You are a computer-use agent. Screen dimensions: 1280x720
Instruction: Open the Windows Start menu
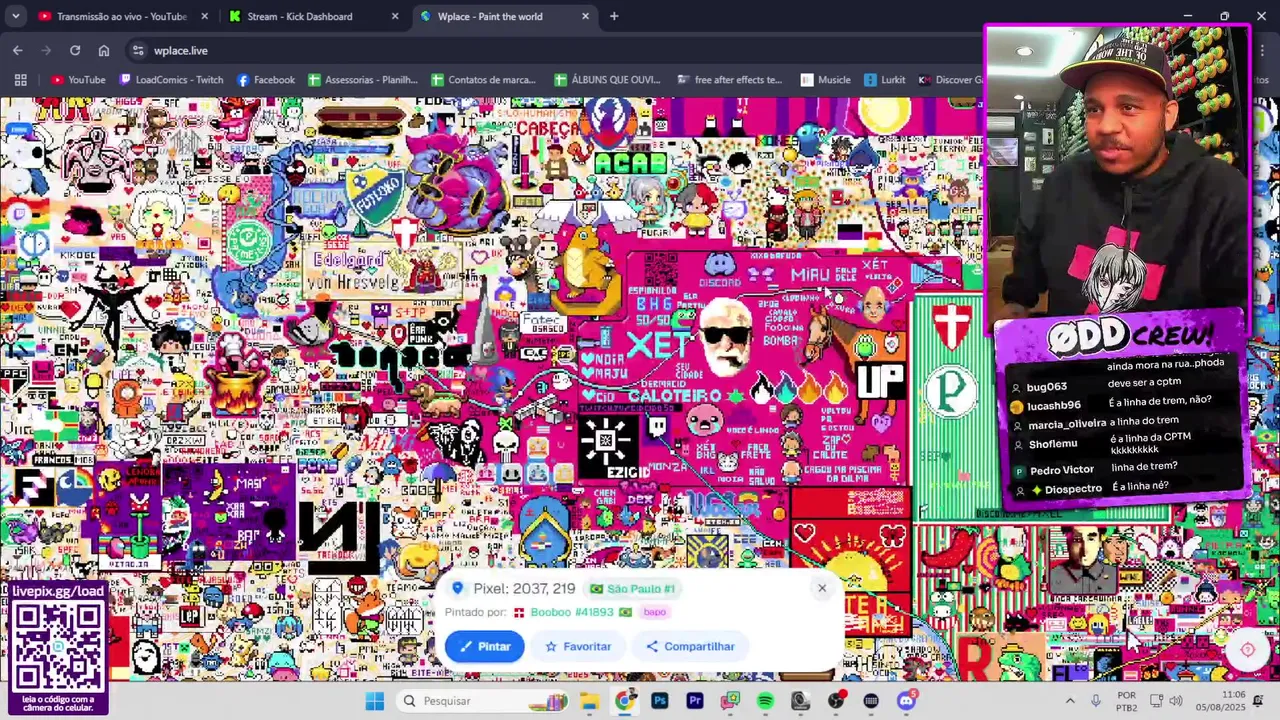tap(375, 701)
